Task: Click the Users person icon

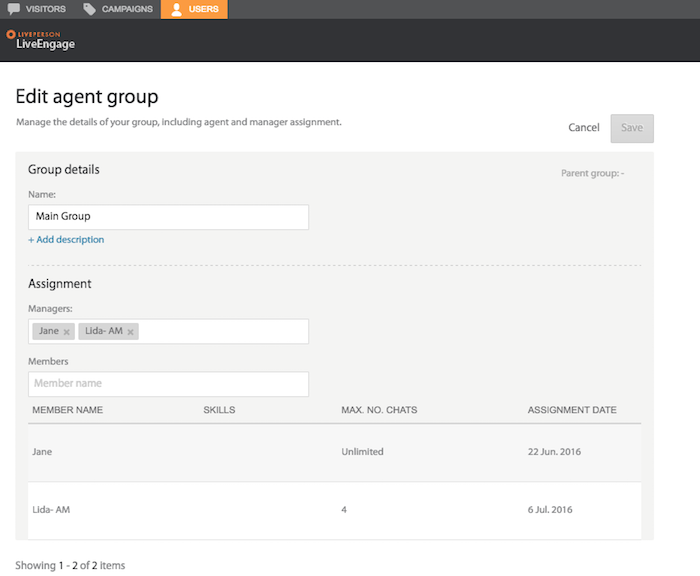Action: tap(177, 9)
